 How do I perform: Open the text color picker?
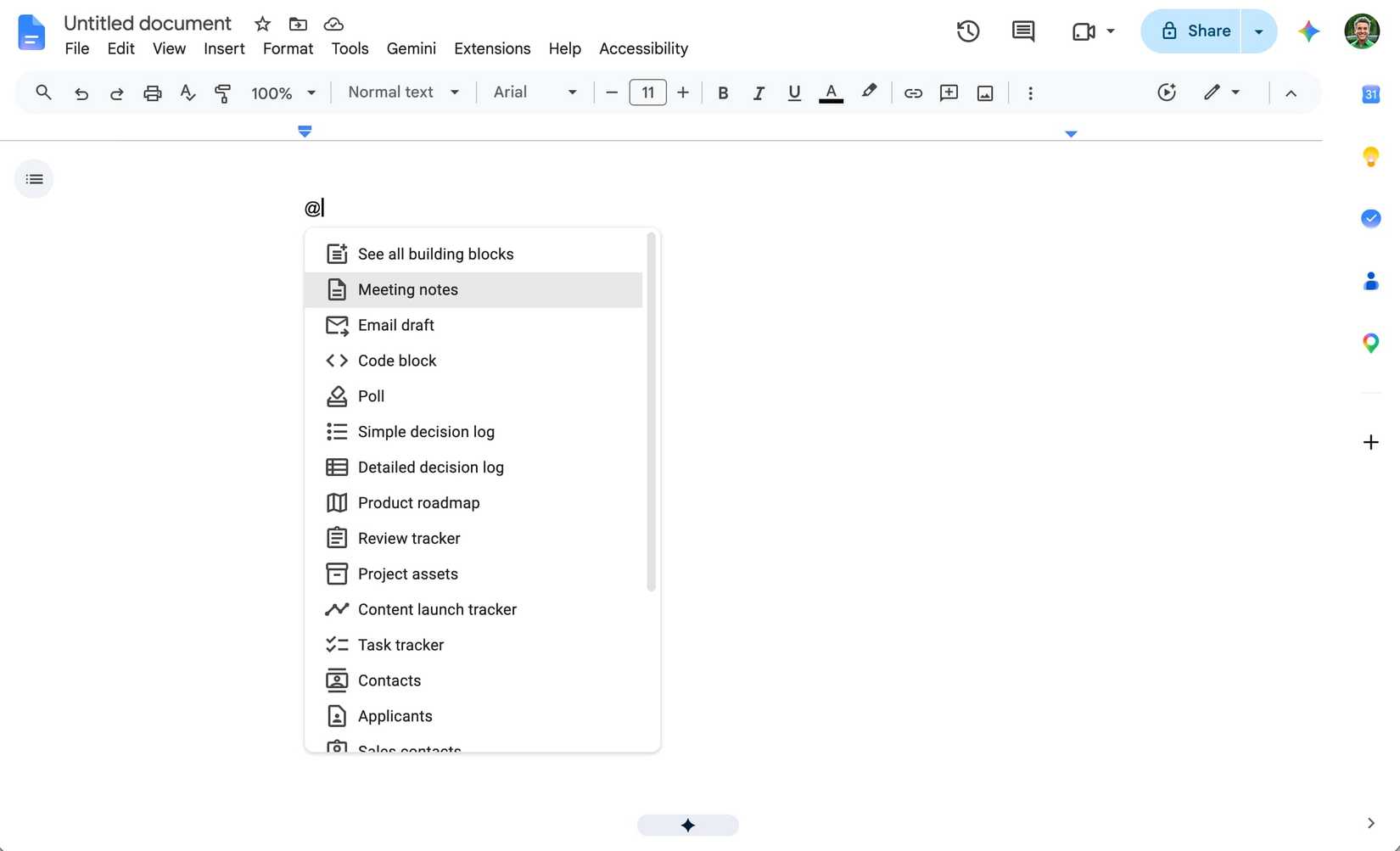[x=831, y=93]
